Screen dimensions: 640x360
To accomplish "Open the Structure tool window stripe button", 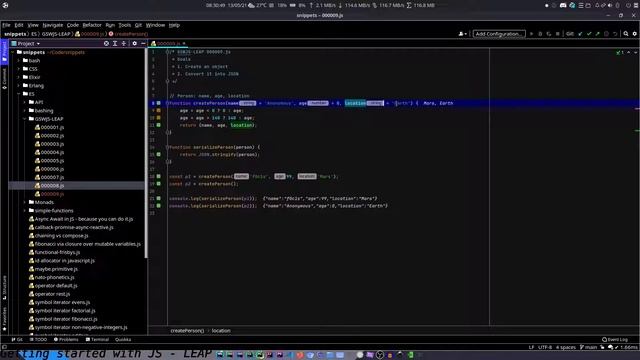I will 4,287.
